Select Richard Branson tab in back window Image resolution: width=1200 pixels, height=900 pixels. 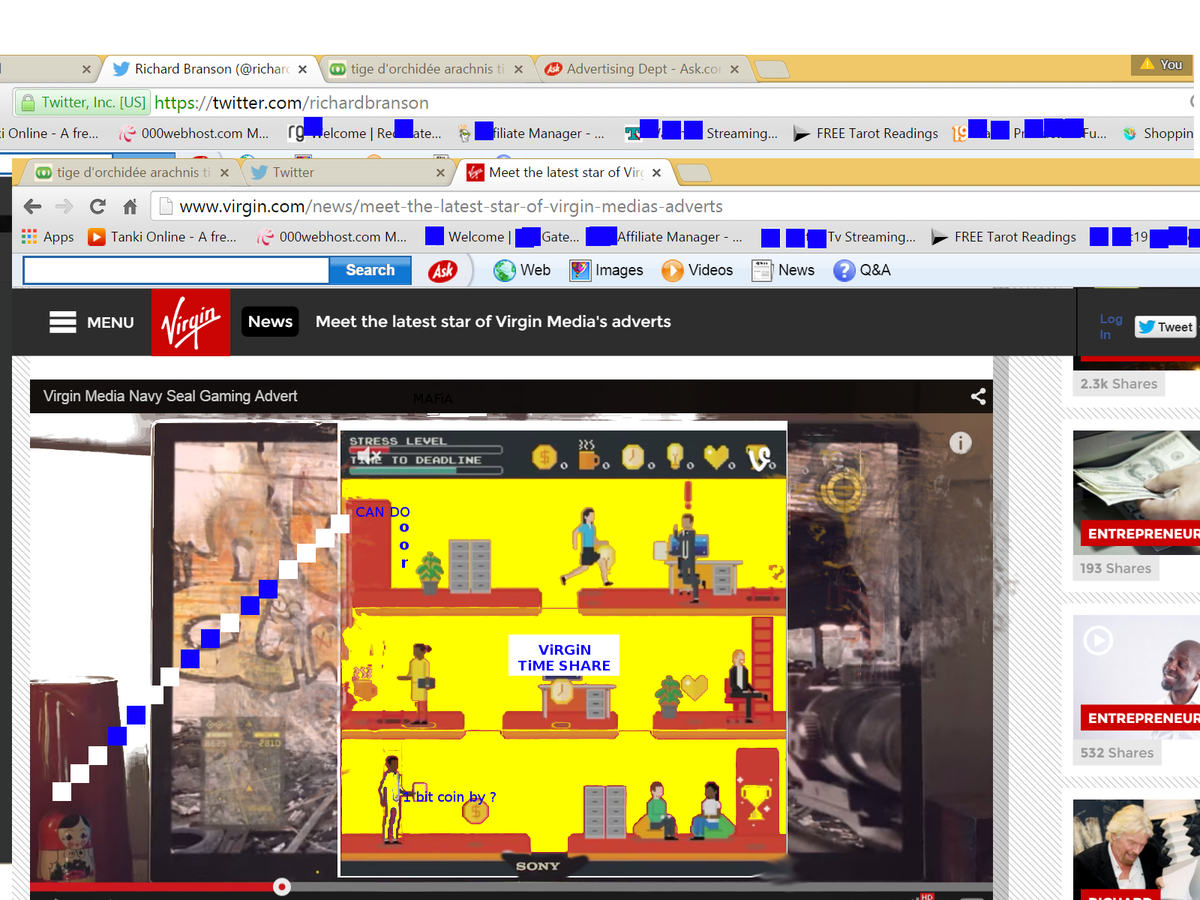(210, 69)
